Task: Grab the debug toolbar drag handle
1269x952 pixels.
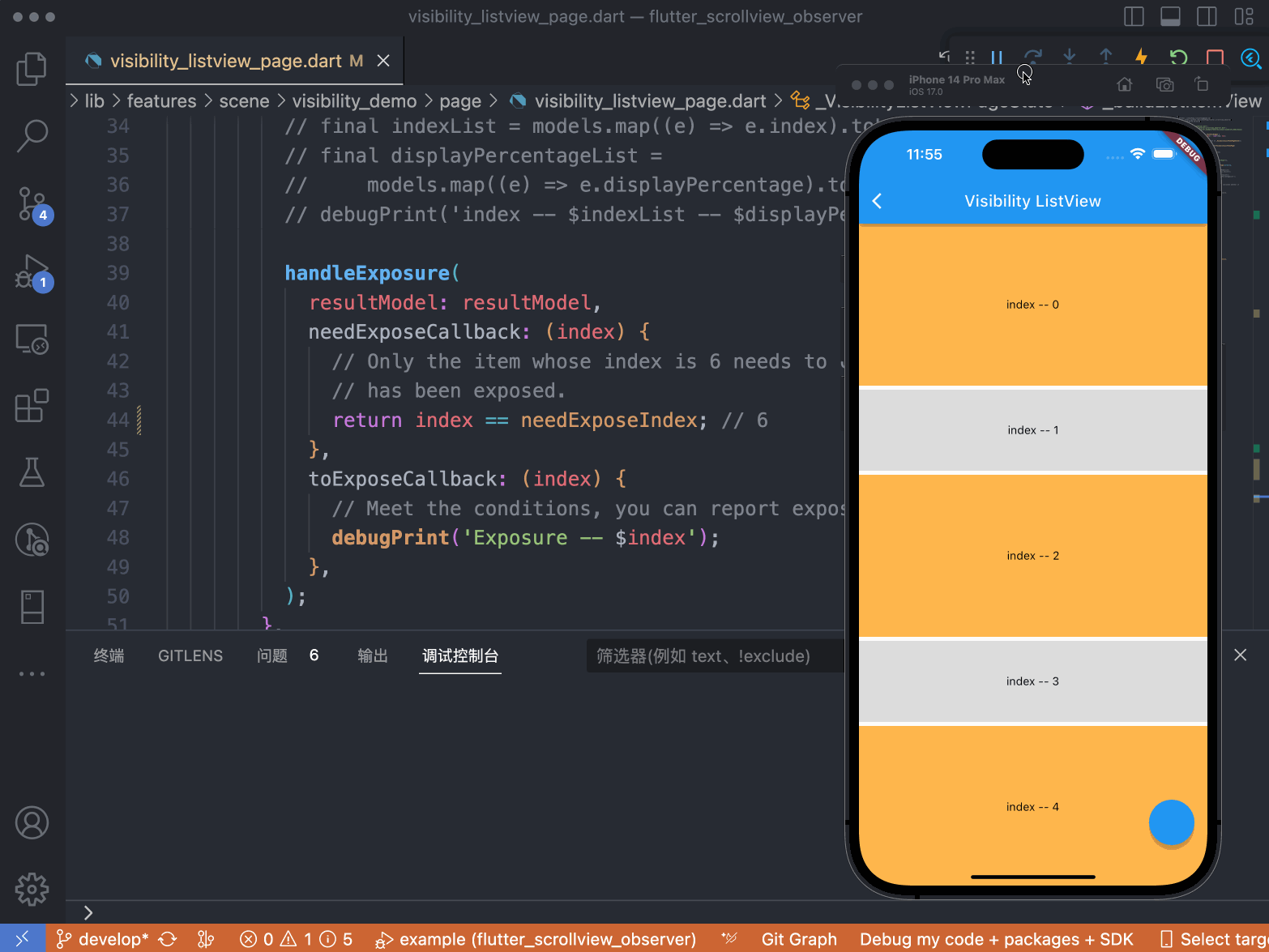Action: pos(969,57)
